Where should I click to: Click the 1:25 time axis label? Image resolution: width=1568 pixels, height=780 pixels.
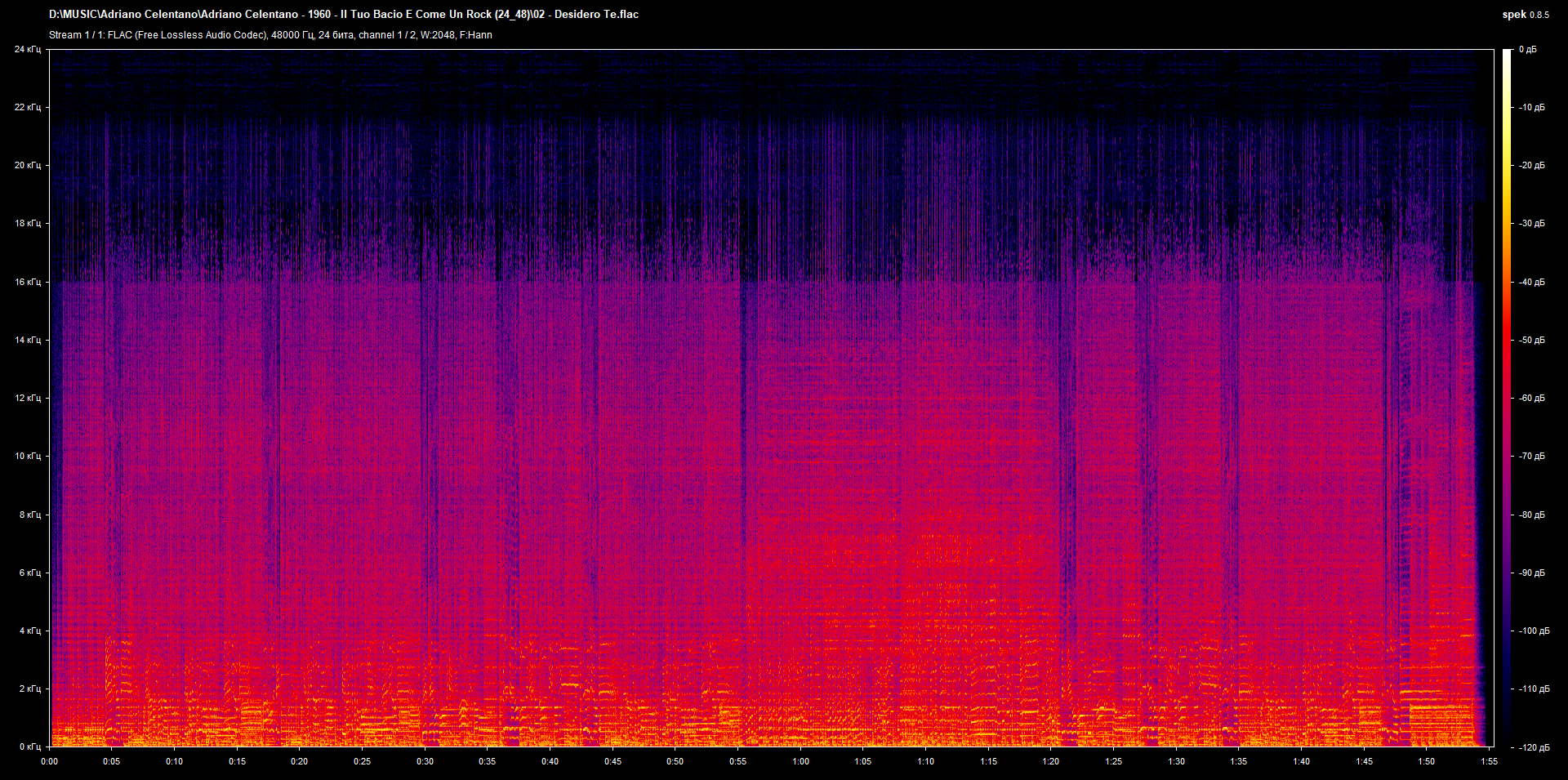point(1114,761)
